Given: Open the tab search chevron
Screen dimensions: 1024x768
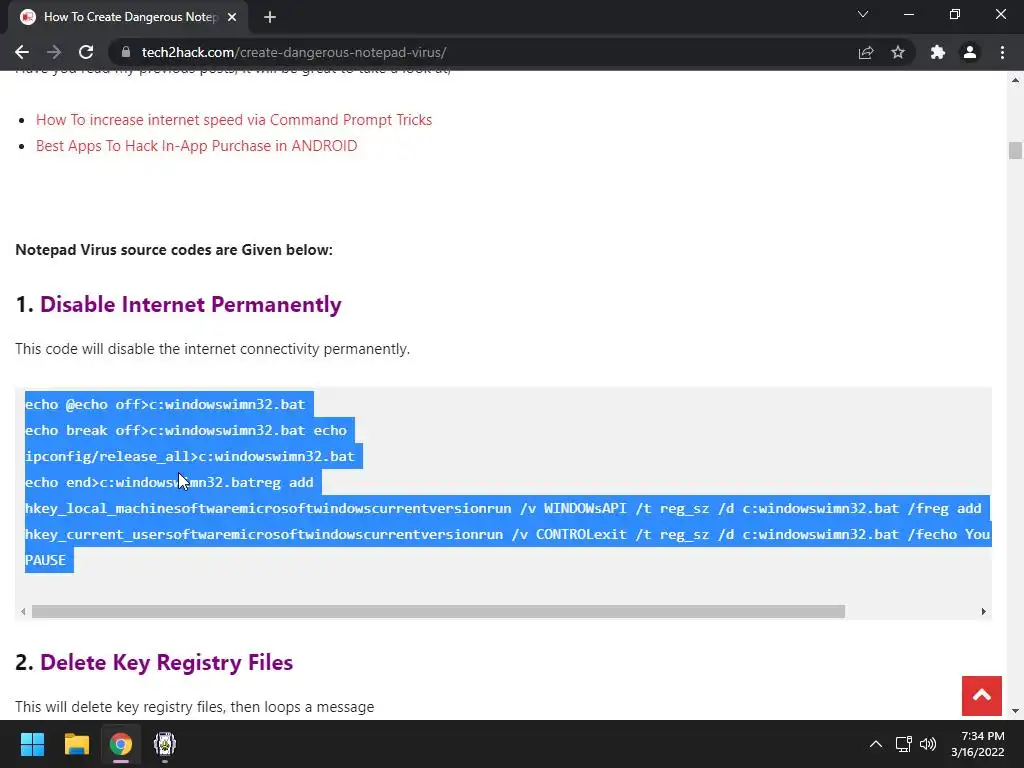Looking at the screenshot, I should coord(863,14).
